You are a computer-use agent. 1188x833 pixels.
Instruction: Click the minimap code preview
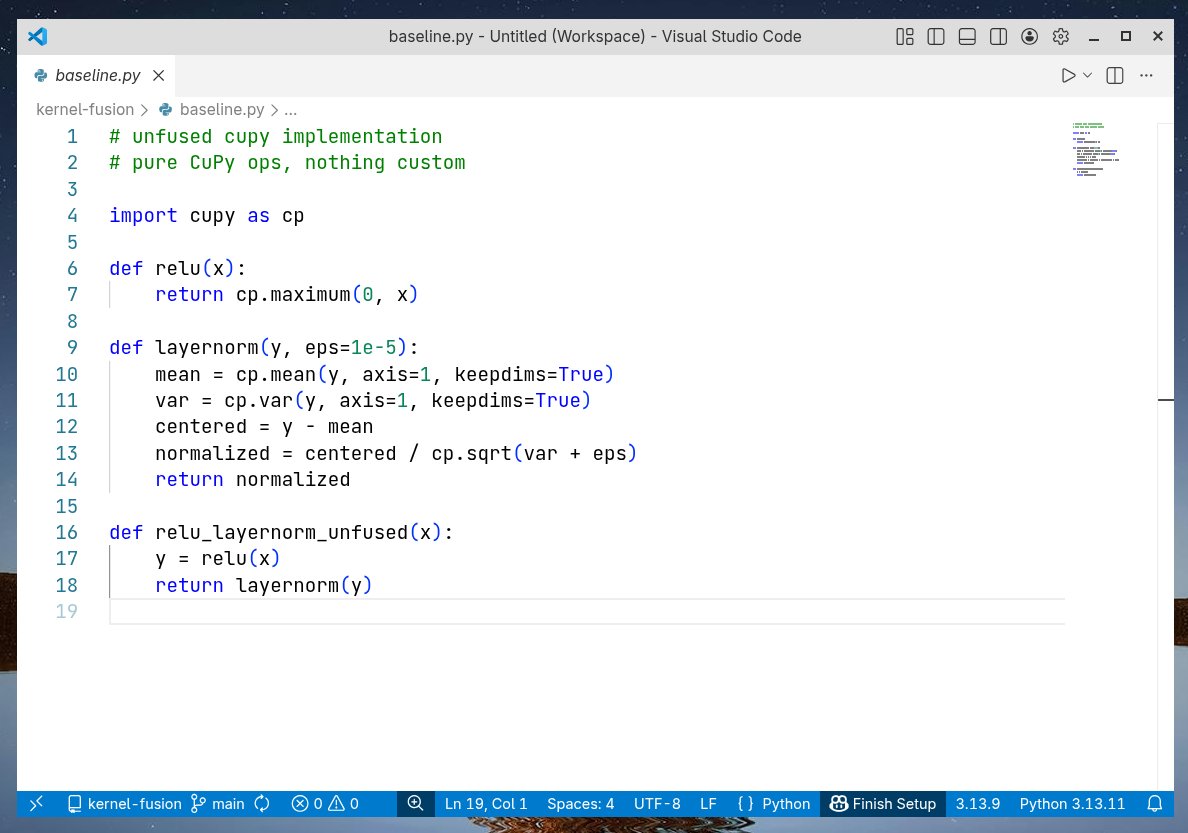[x=1096, y=149]
